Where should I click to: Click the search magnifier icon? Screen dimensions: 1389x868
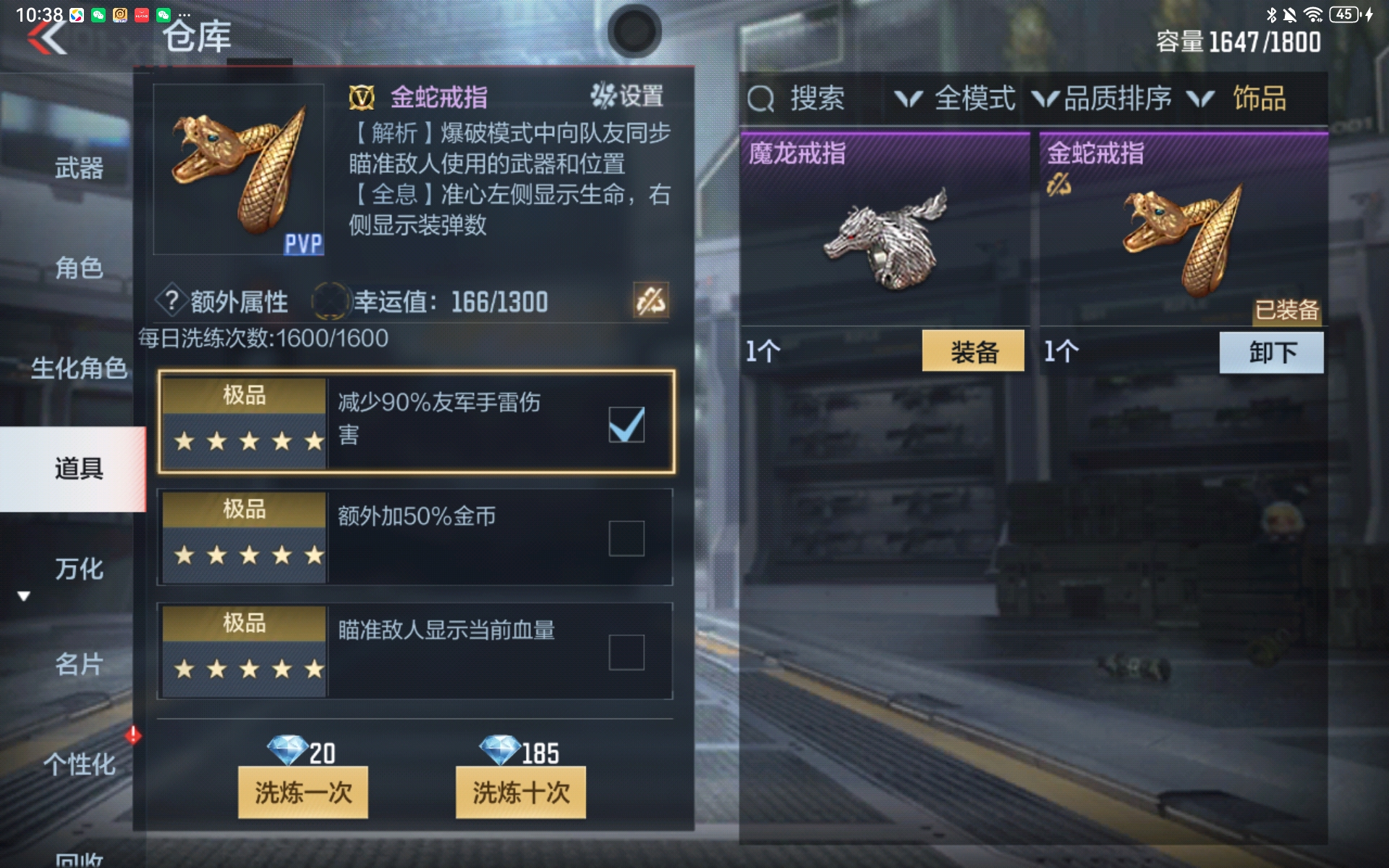(760, 98)
